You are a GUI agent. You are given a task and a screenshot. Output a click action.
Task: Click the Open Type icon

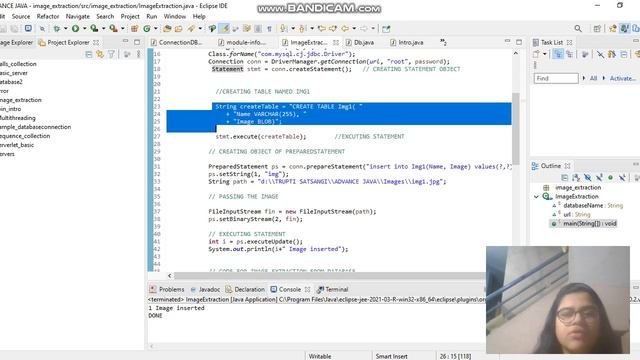click(167, 28)
